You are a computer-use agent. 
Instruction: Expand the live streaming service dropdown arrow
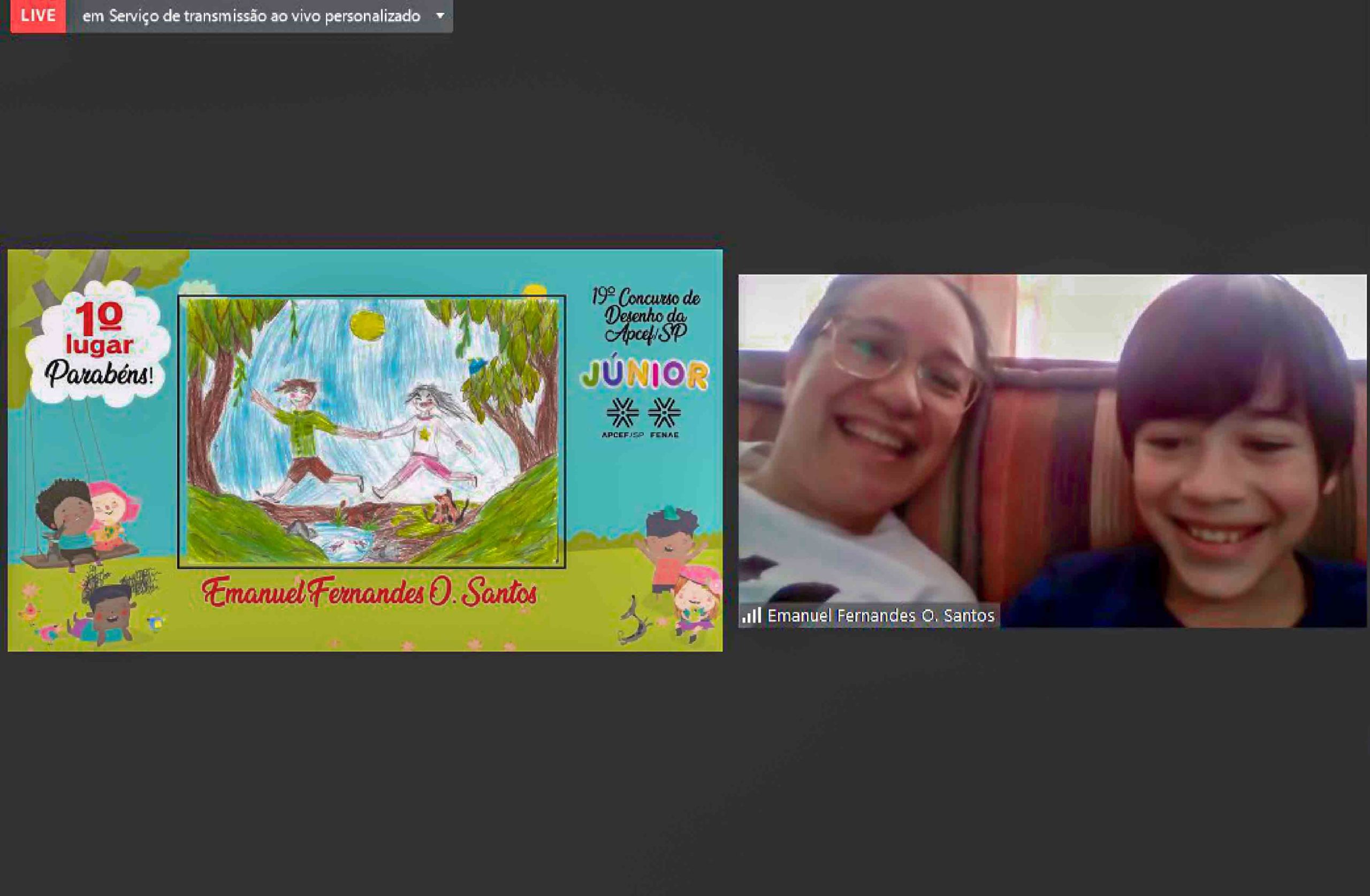click(x=440, y=16)
